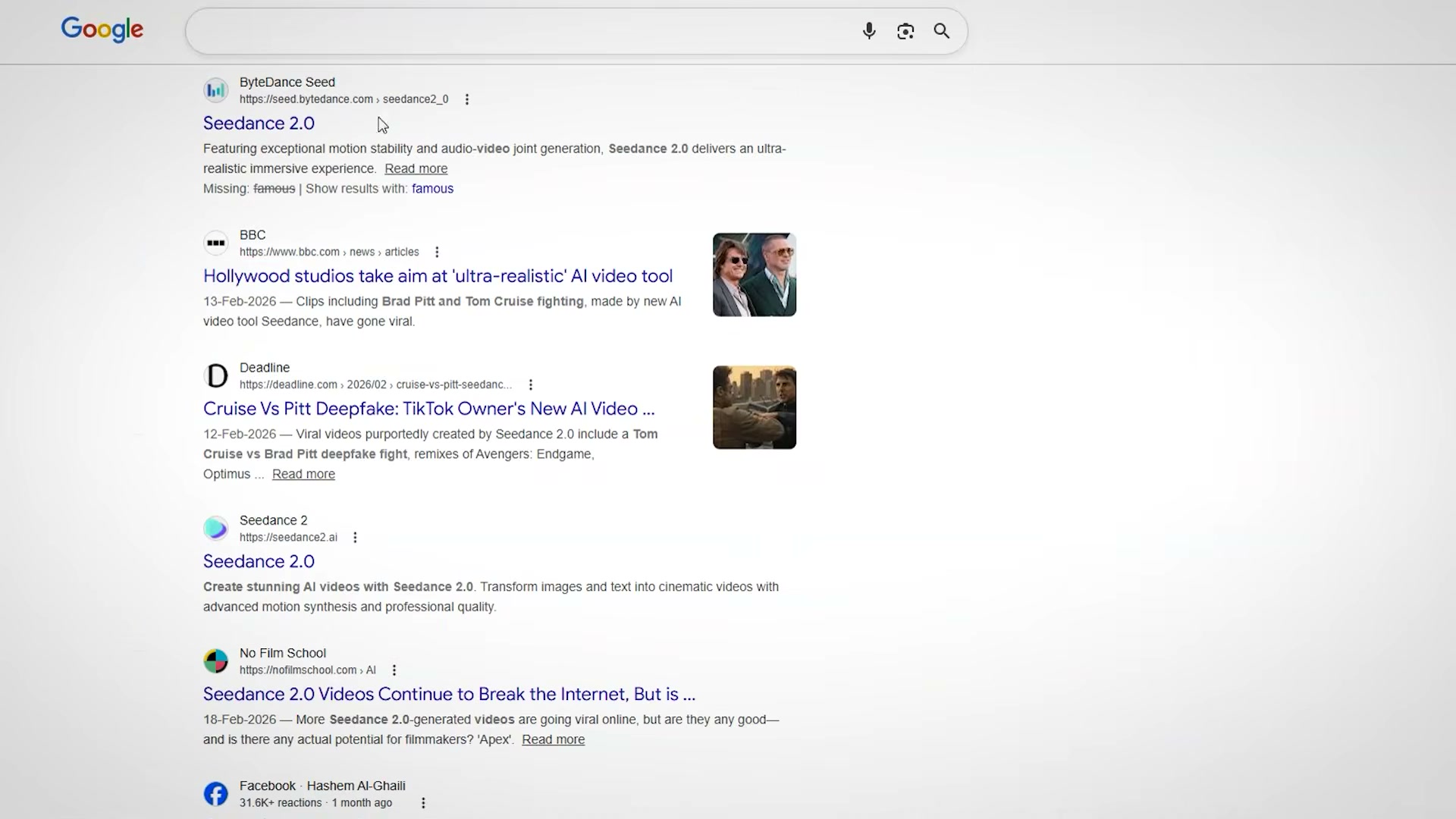Click the 'No Film School' site name
1456x819 pixels.
(x=283, y=653)
